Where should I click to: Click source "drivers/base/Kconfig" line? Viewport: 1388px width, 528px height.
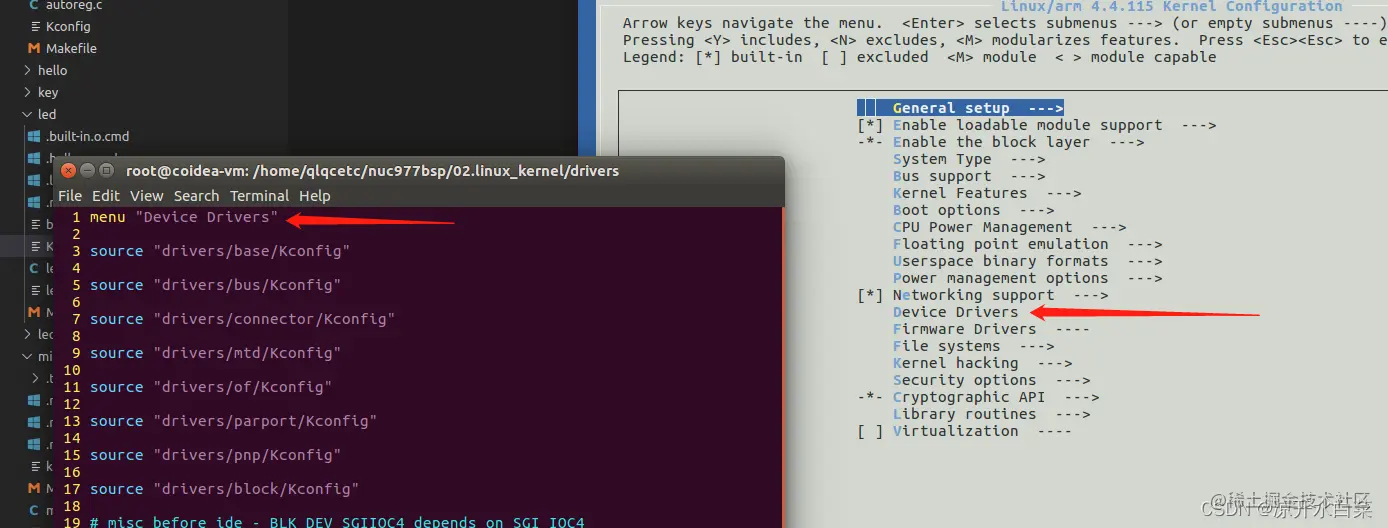click(219, 251)
